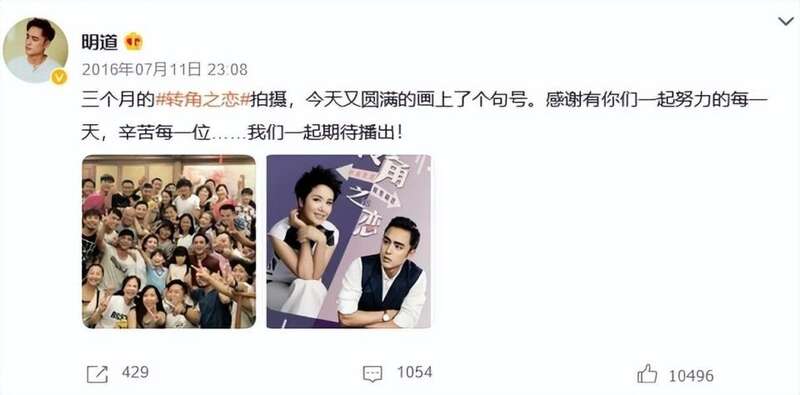Open 明道's profile avatar photo
The image size is (800, 395).
(x=36, y=50)
